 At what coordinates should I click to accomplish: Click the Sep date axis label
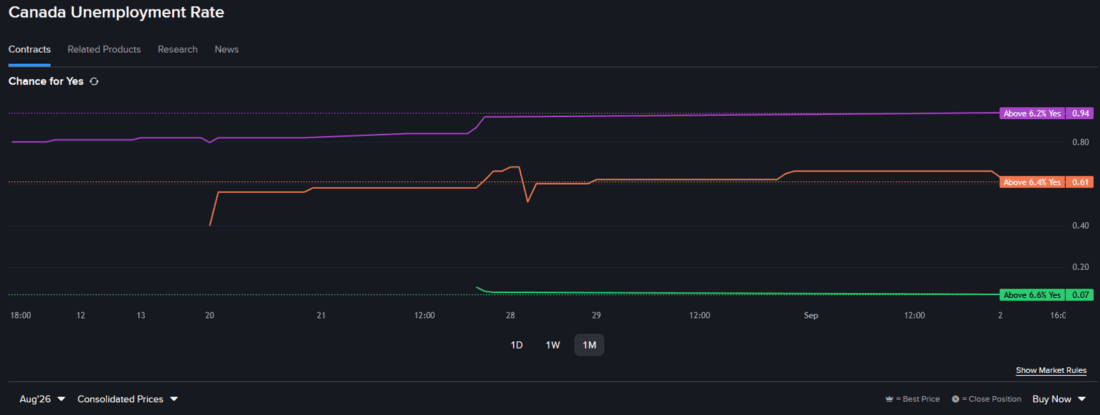coord(811,316)
